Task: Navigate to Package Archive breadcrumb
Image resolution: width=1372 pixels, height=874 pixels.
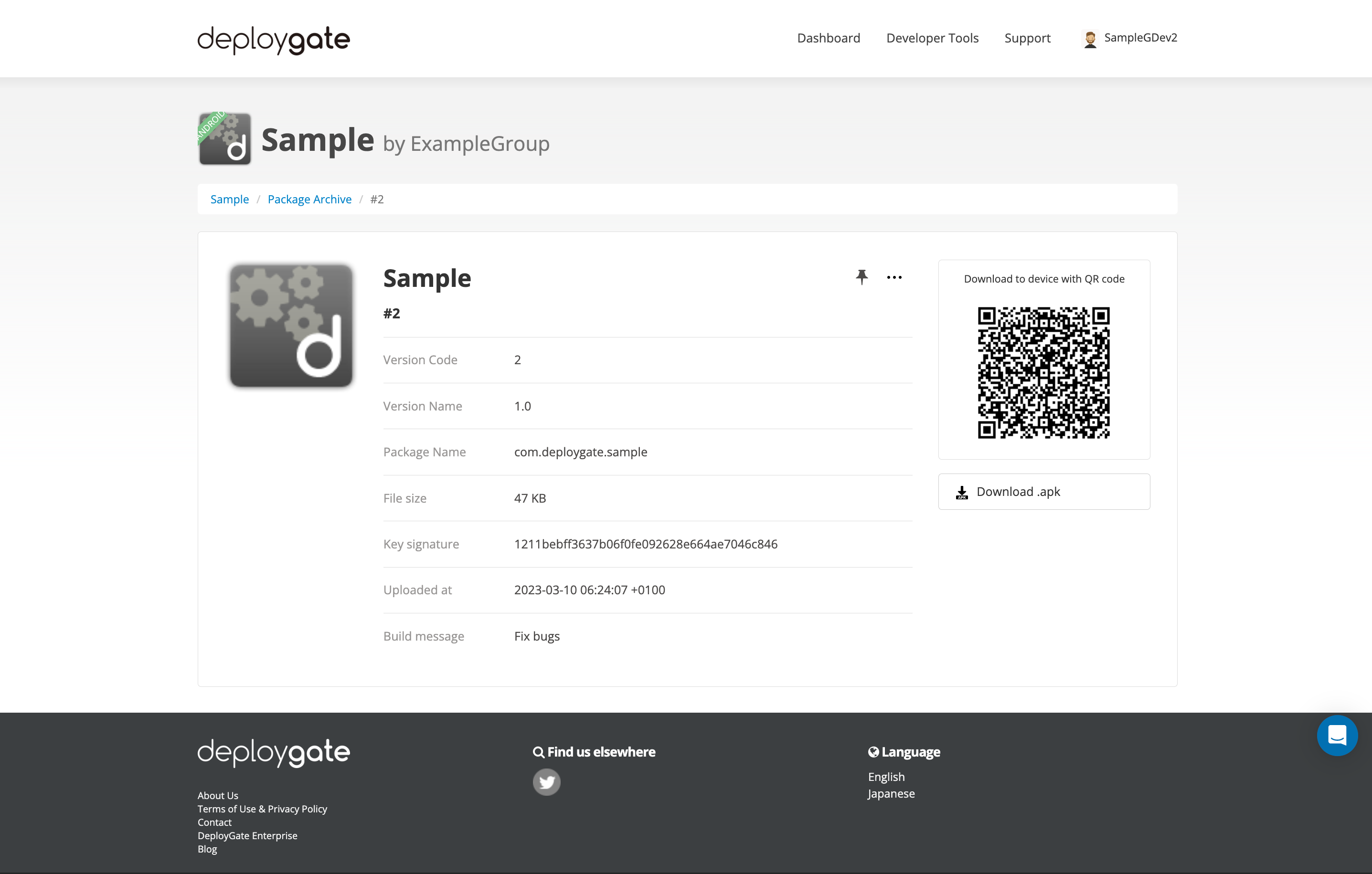Action: [309, 199]
